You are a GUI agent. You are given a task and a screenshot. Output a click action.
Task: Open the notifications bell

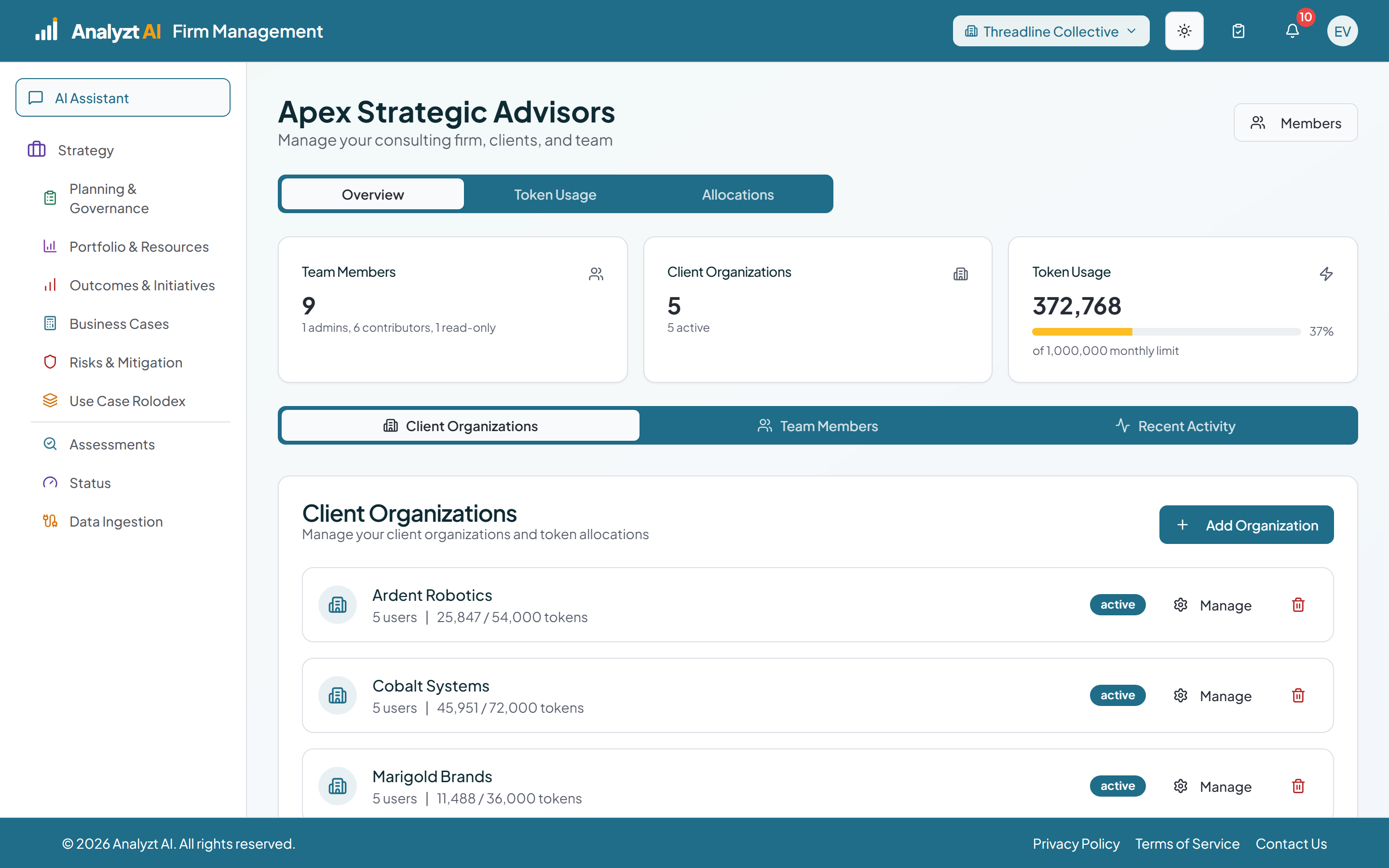(x=1292, y=31)
